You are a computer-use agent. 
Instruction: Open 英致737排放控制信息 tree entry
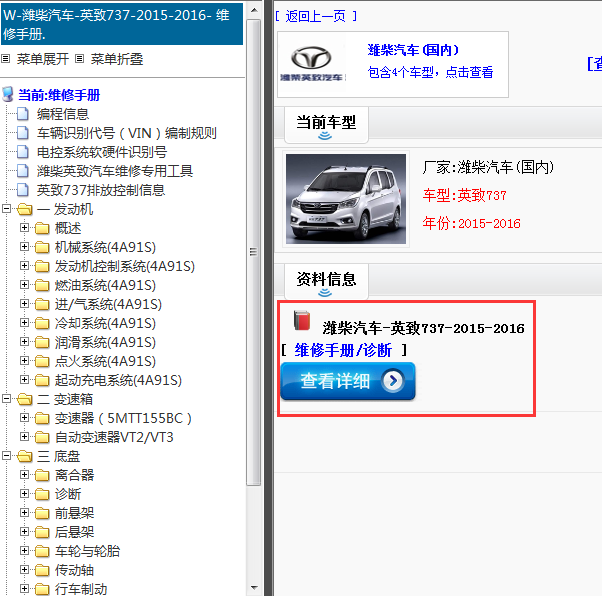[101, 190]
